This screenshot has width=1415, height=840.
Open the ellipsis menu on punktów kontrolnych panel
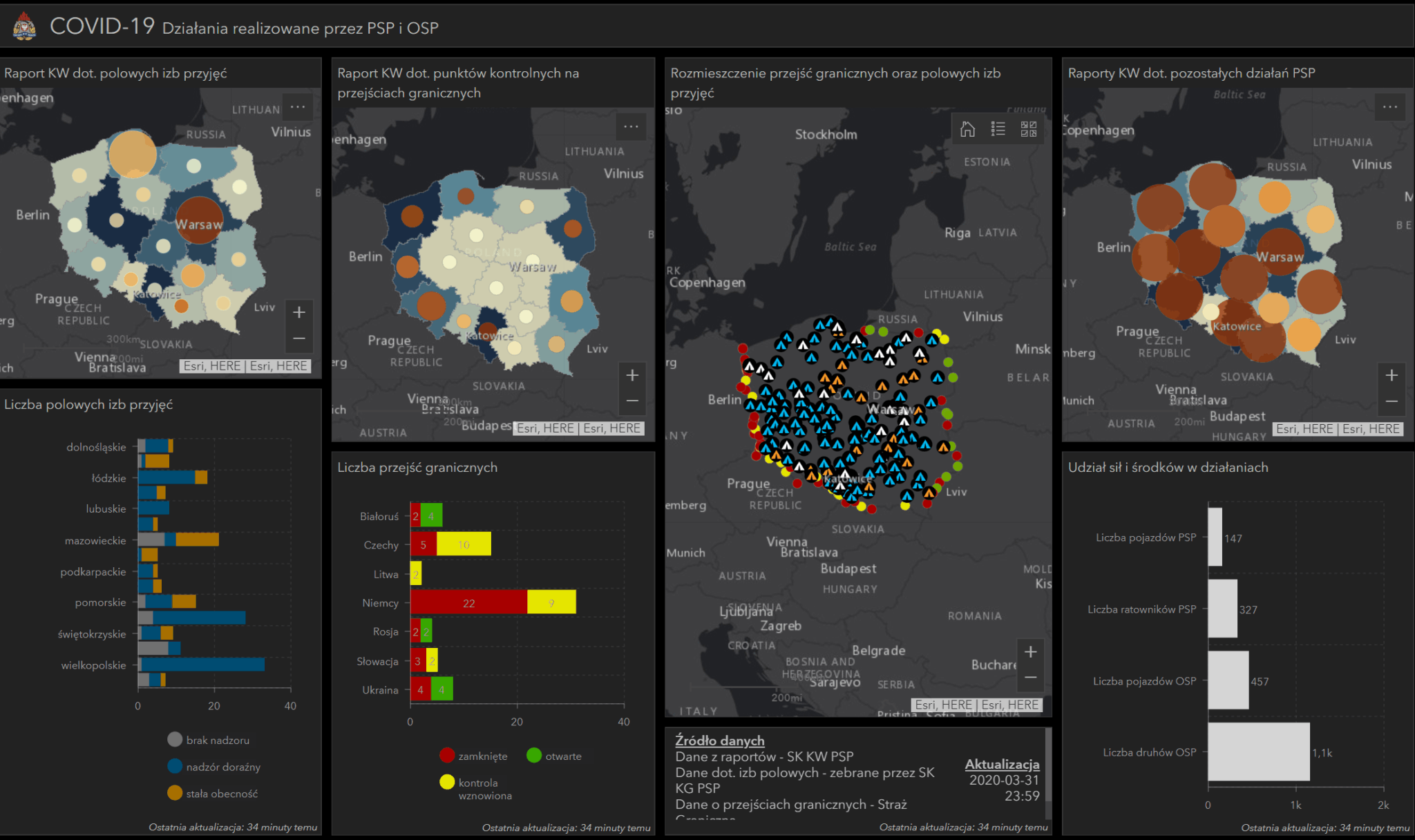coord(631,126)
